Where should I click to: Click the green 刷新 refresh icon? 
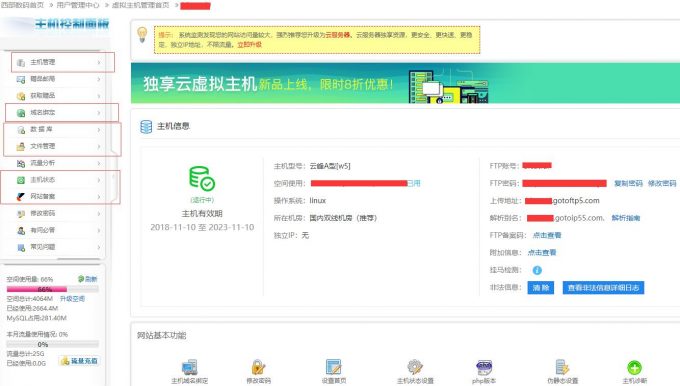click(81, 279)
